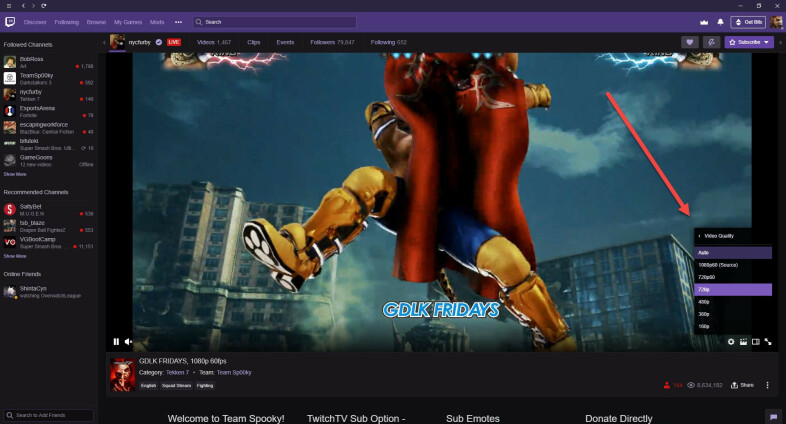The image size is (786, 424).
Task: Open Prime loot via the crown icon
Action: (704, 22)
